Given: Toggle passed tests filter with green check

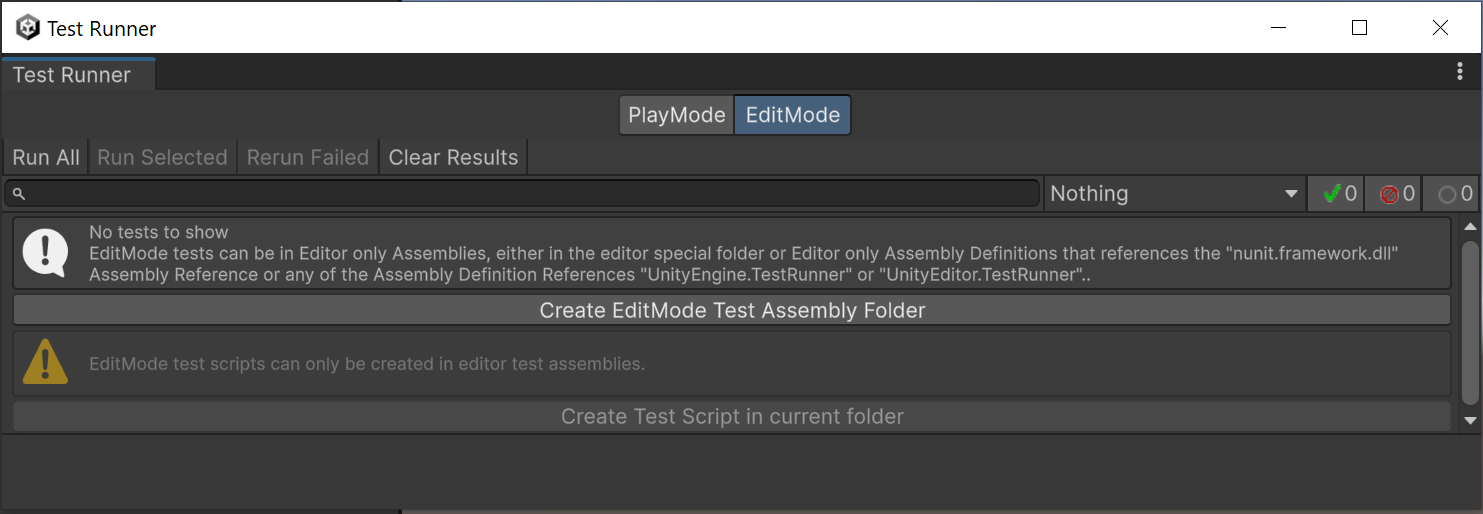Looking at the screenshot, I should pyautogui.click(x=1336, y=194).
